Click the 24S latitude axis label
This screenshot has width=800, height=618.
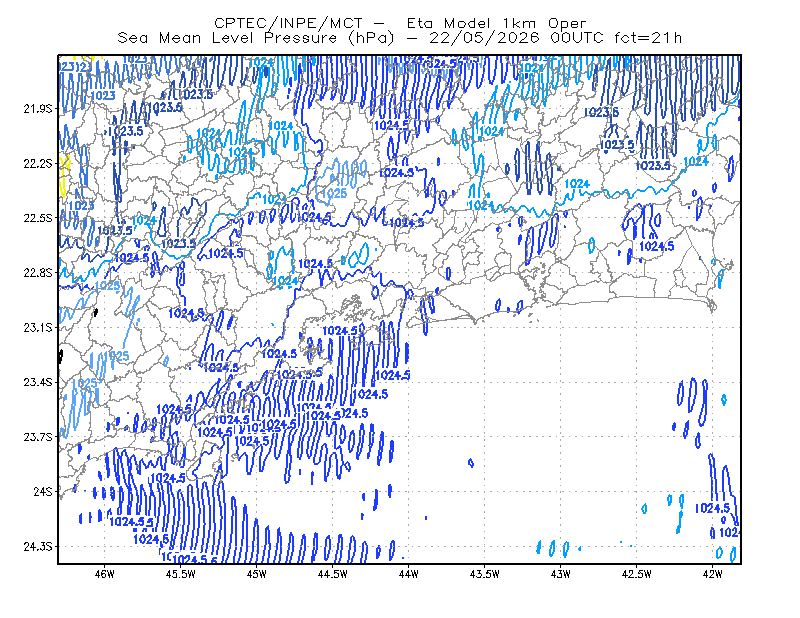click(43, 491)
